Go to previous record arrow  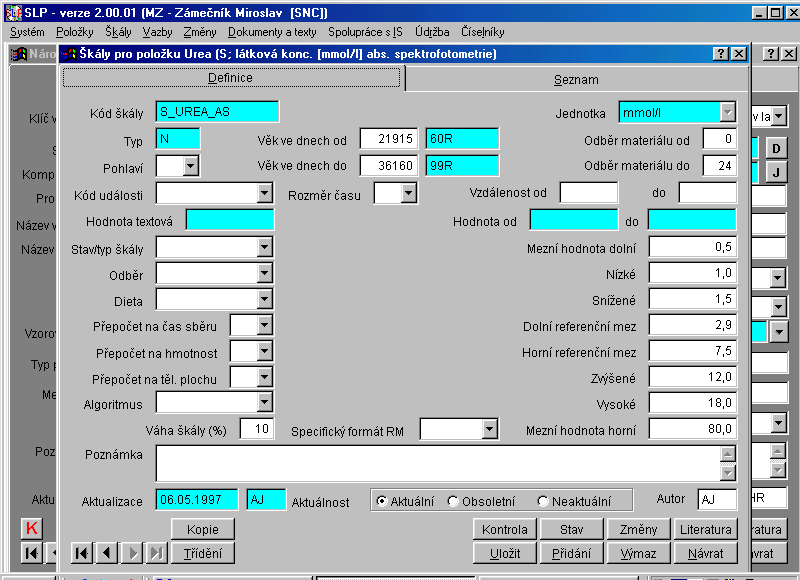pyautogui.click(x=107, y=553)
